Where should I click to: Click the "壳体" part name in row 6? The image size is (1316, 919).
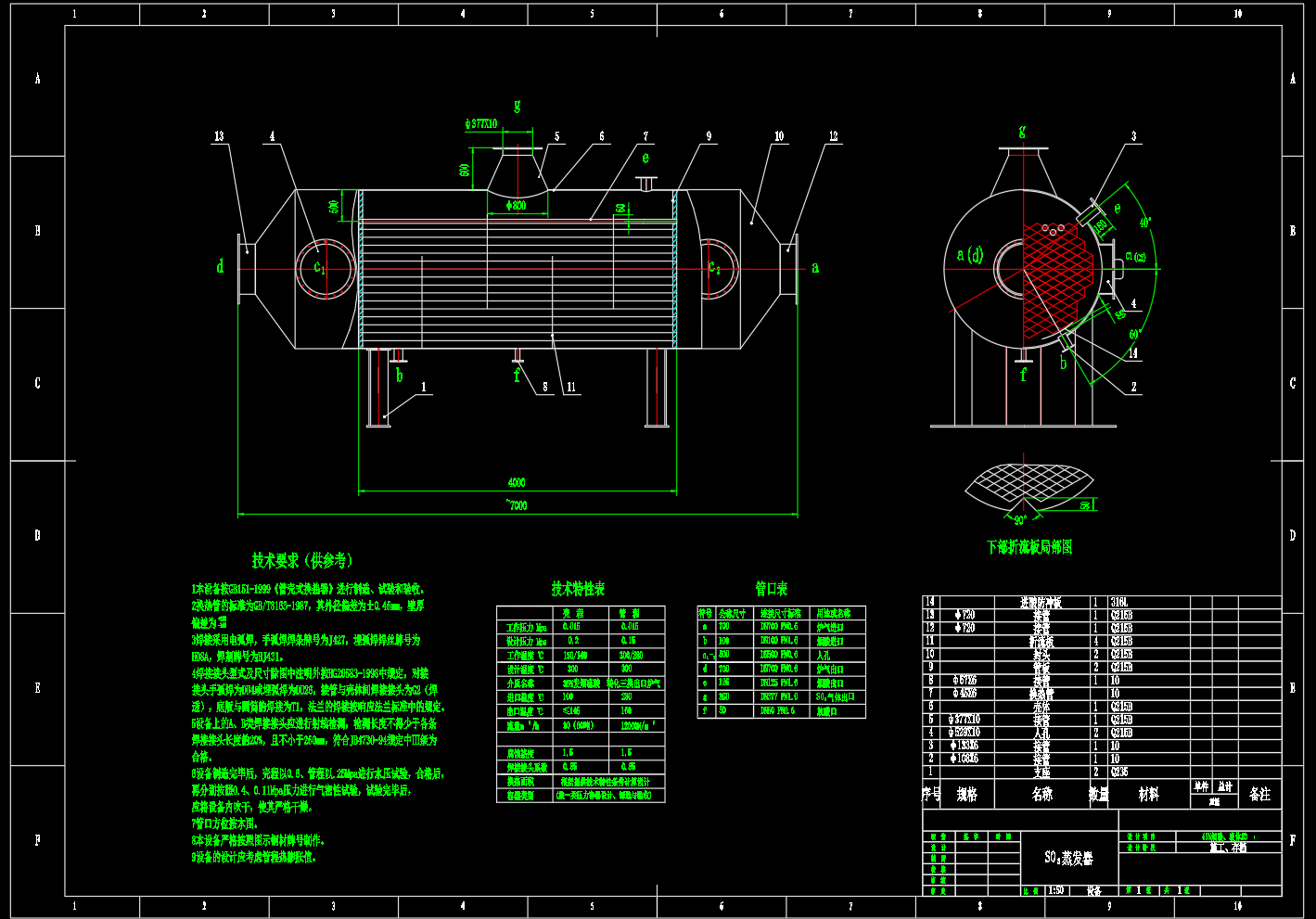tap(1041, 707)
